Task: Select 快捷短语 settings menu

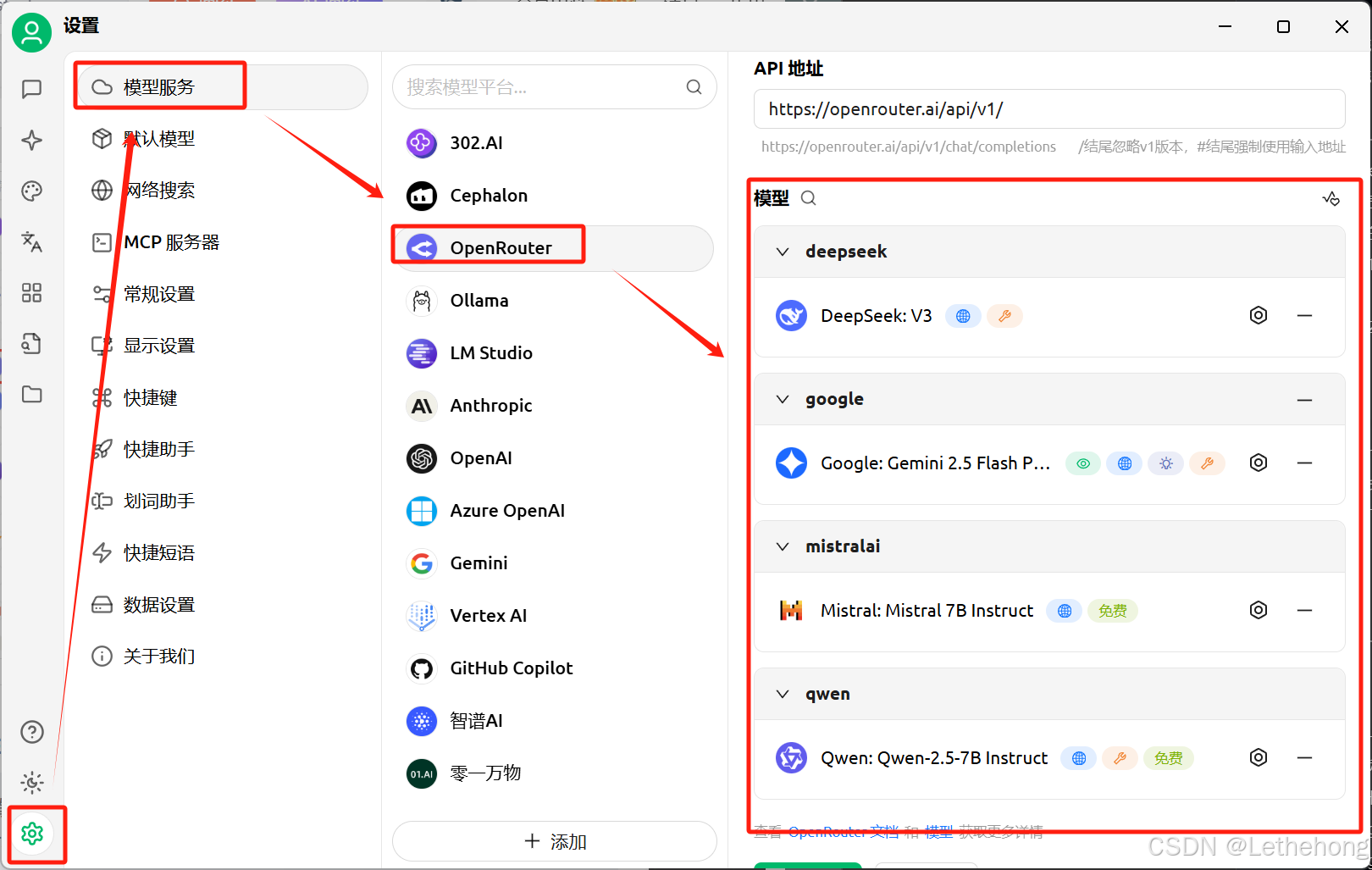Action: 223,552
